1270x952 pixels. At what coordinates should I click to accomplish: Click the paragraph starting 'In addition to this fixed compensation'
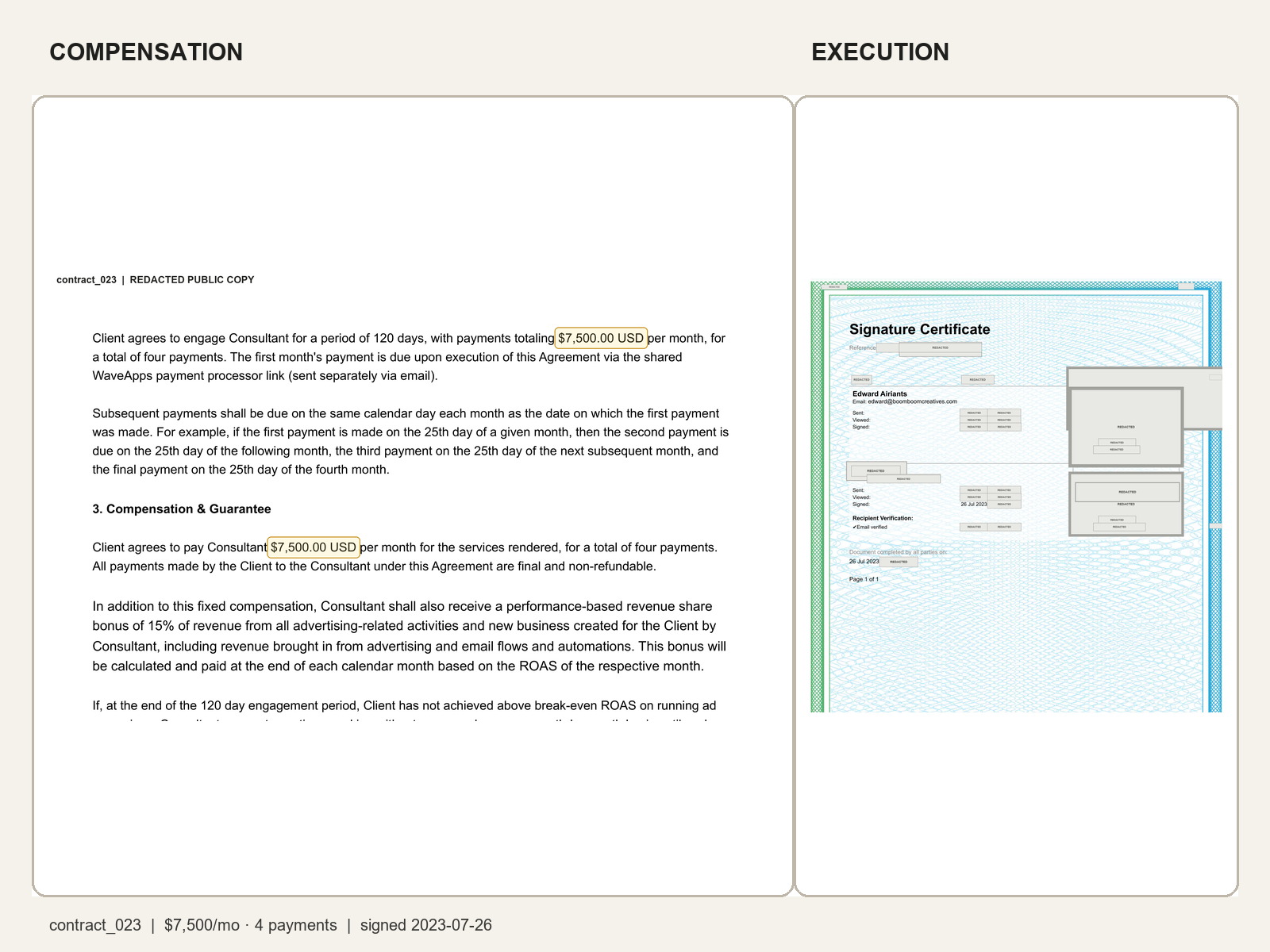point(410,636)
